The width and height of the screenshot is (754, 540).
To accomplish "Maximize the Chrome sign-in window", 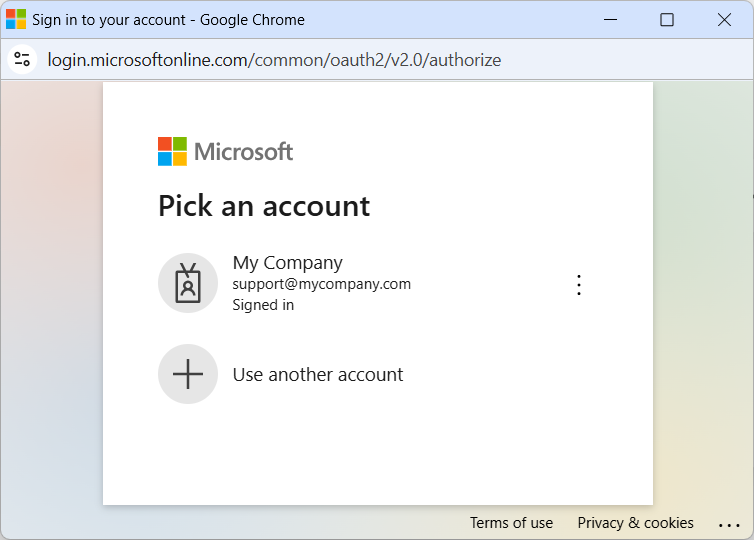I will 667,20.
